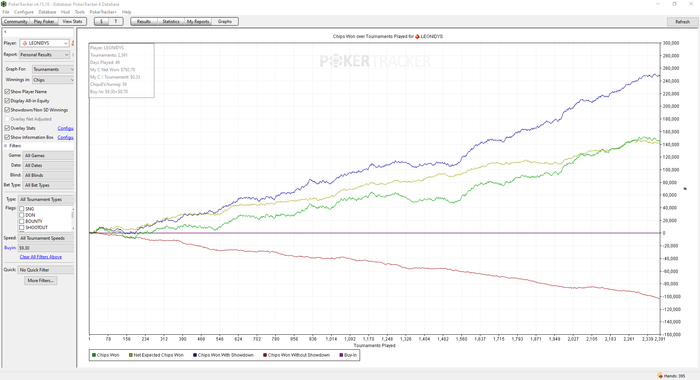
Task: Click the LEONIDYS site icon in player dropdown
Action: (25, 43)
